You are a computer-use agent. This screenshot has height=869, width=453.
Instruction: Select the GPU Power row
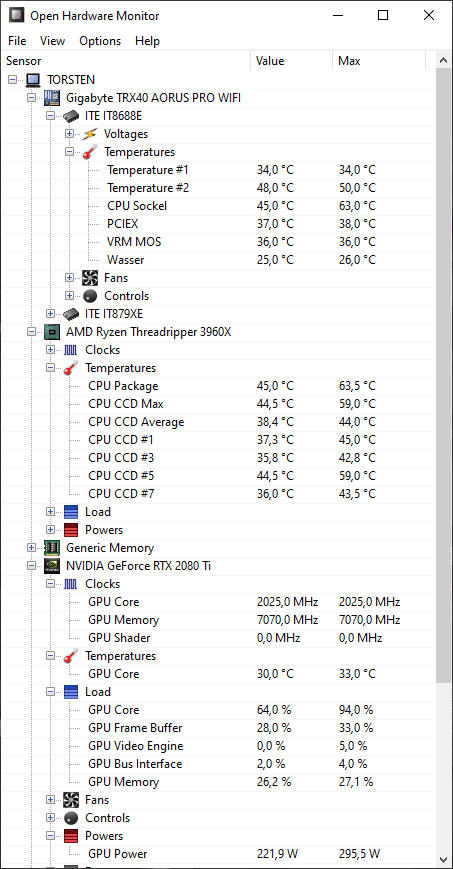pyautogui.click(x=220, y=854)
